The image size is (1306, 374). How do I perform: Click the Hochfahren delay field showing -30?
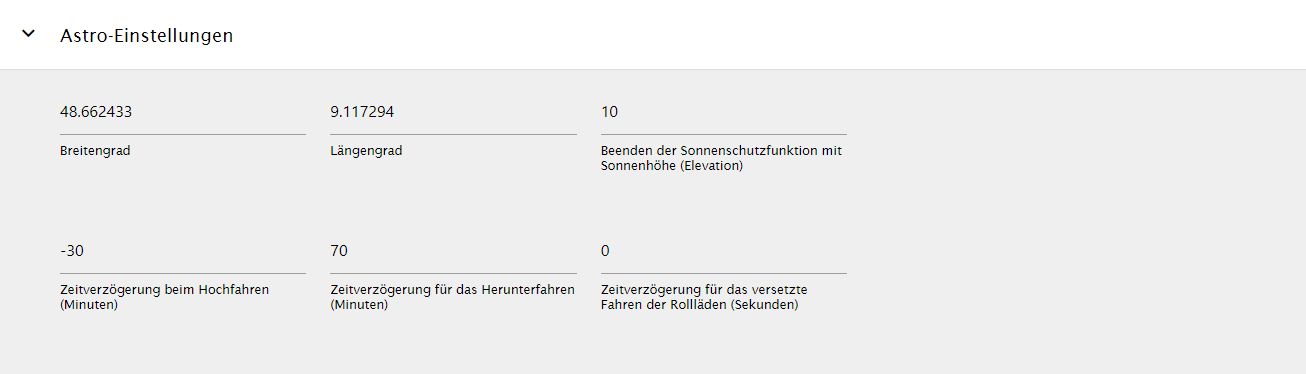[x=183, y=251]
